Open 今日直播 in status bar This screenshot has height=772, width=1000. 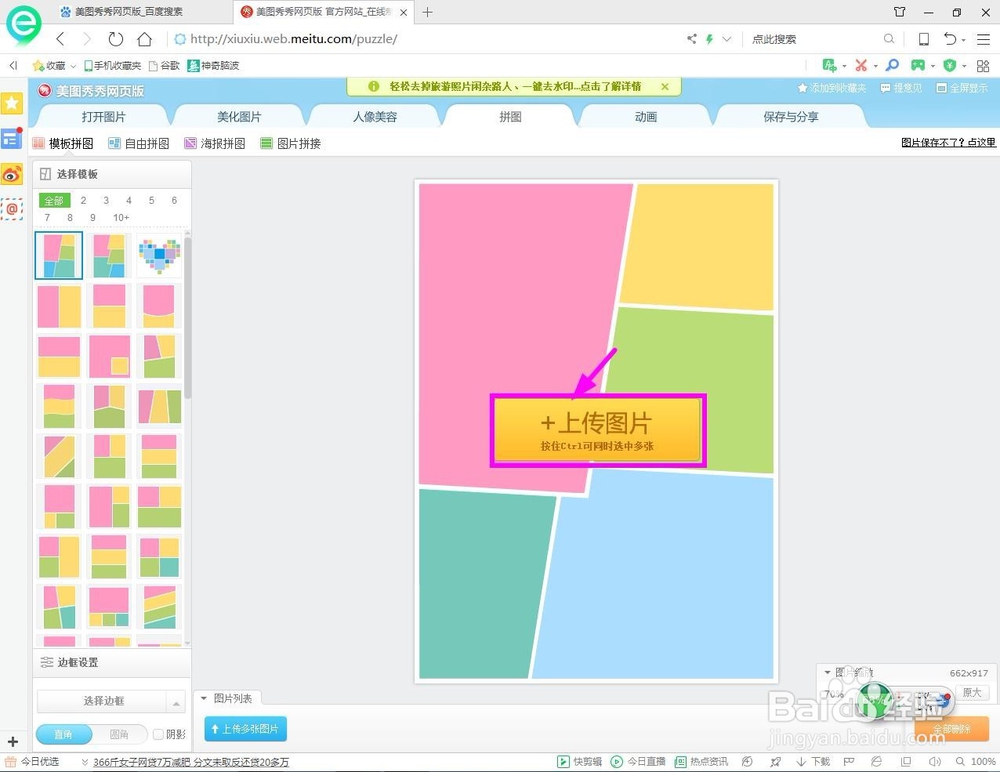638,761
